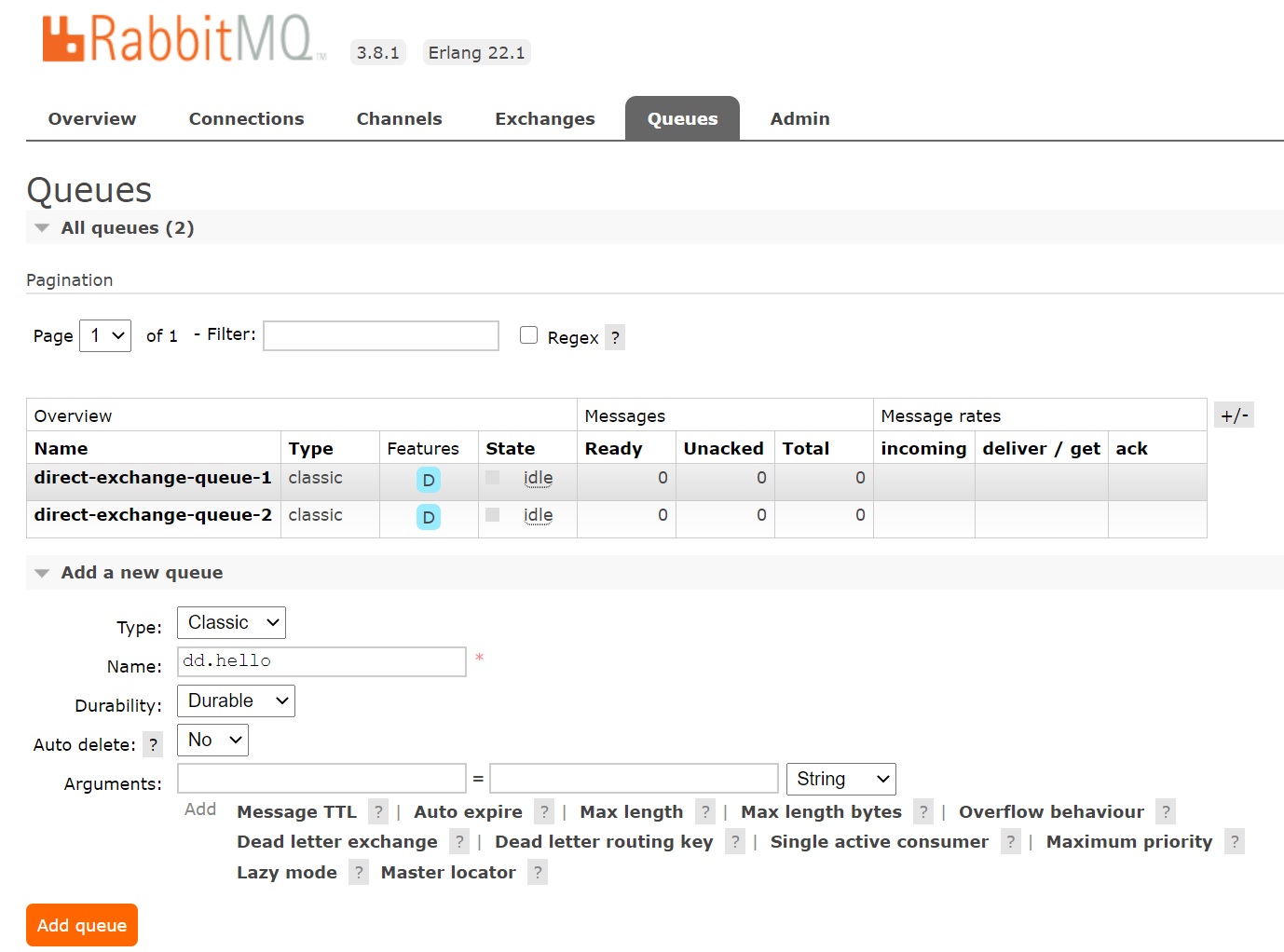
Task: Collapse the Add a new queue section
Action: coord(142,572)
